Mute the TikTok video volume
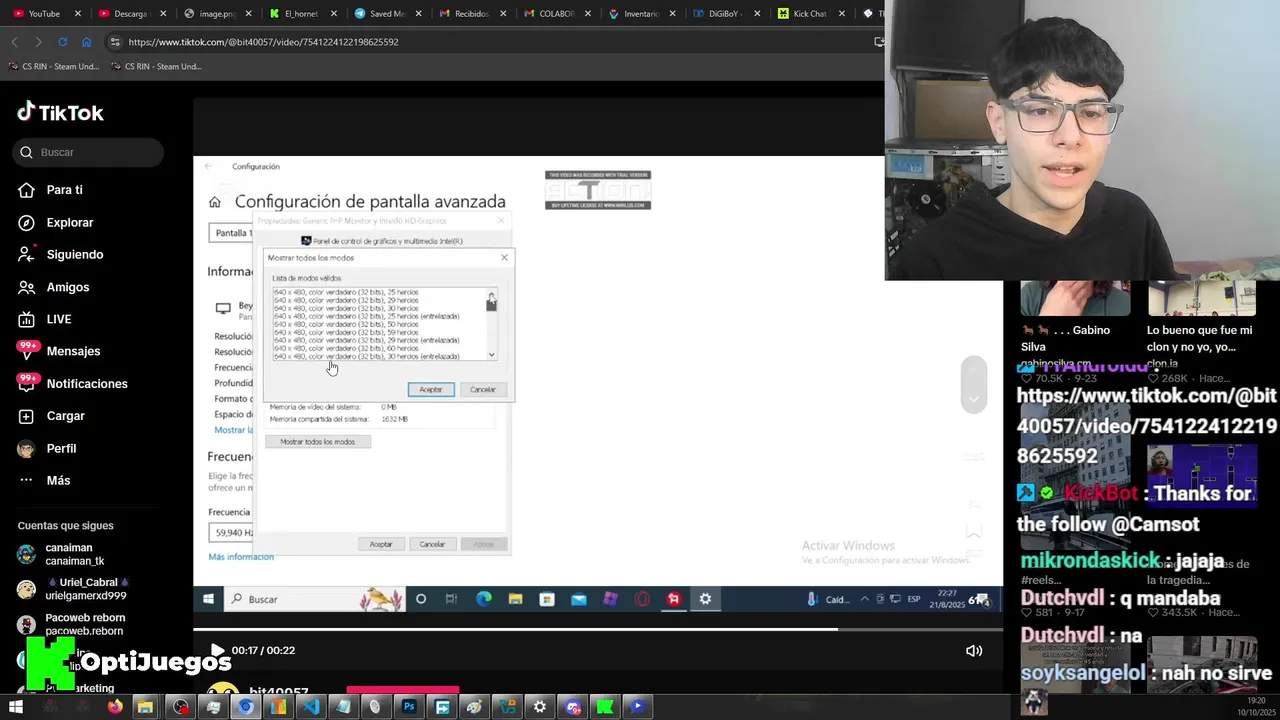Image resolution: width=1280 pixels, height=720 pixels. [x=974, y=650]
